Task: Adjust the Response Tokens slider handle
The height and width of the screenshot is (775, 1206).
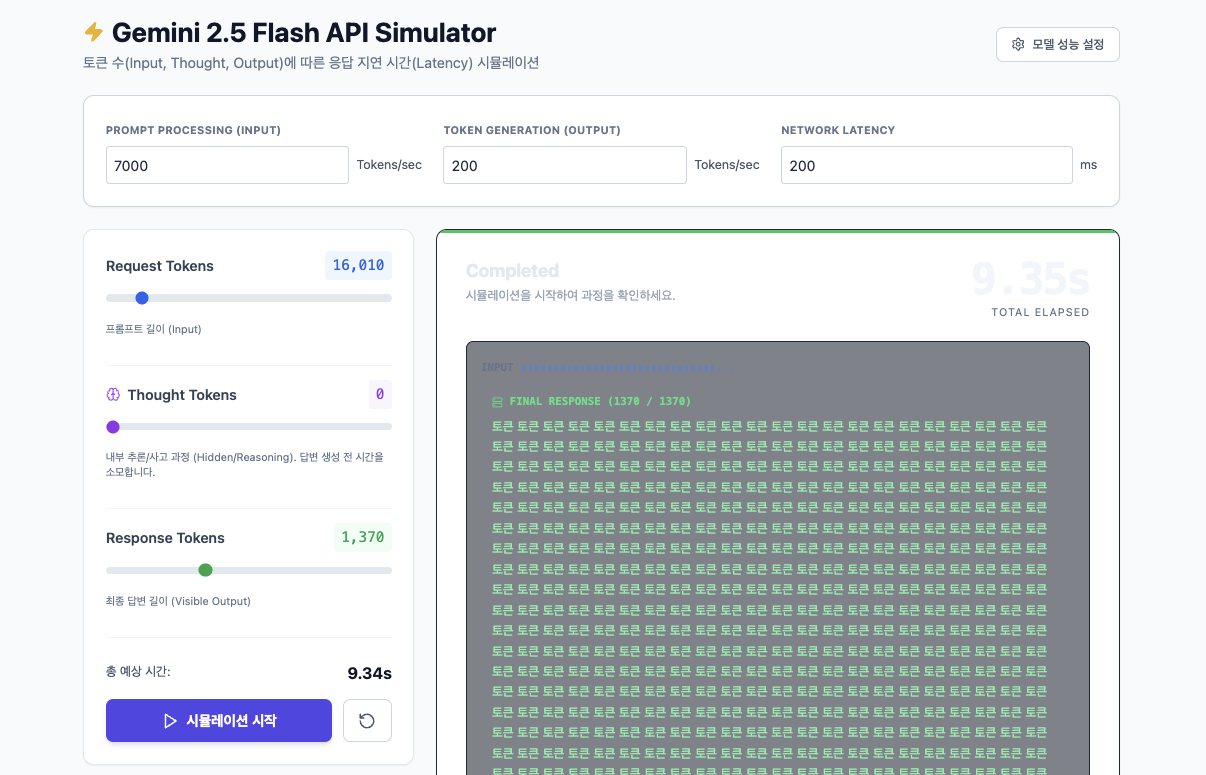Action: tap(205, 570)
